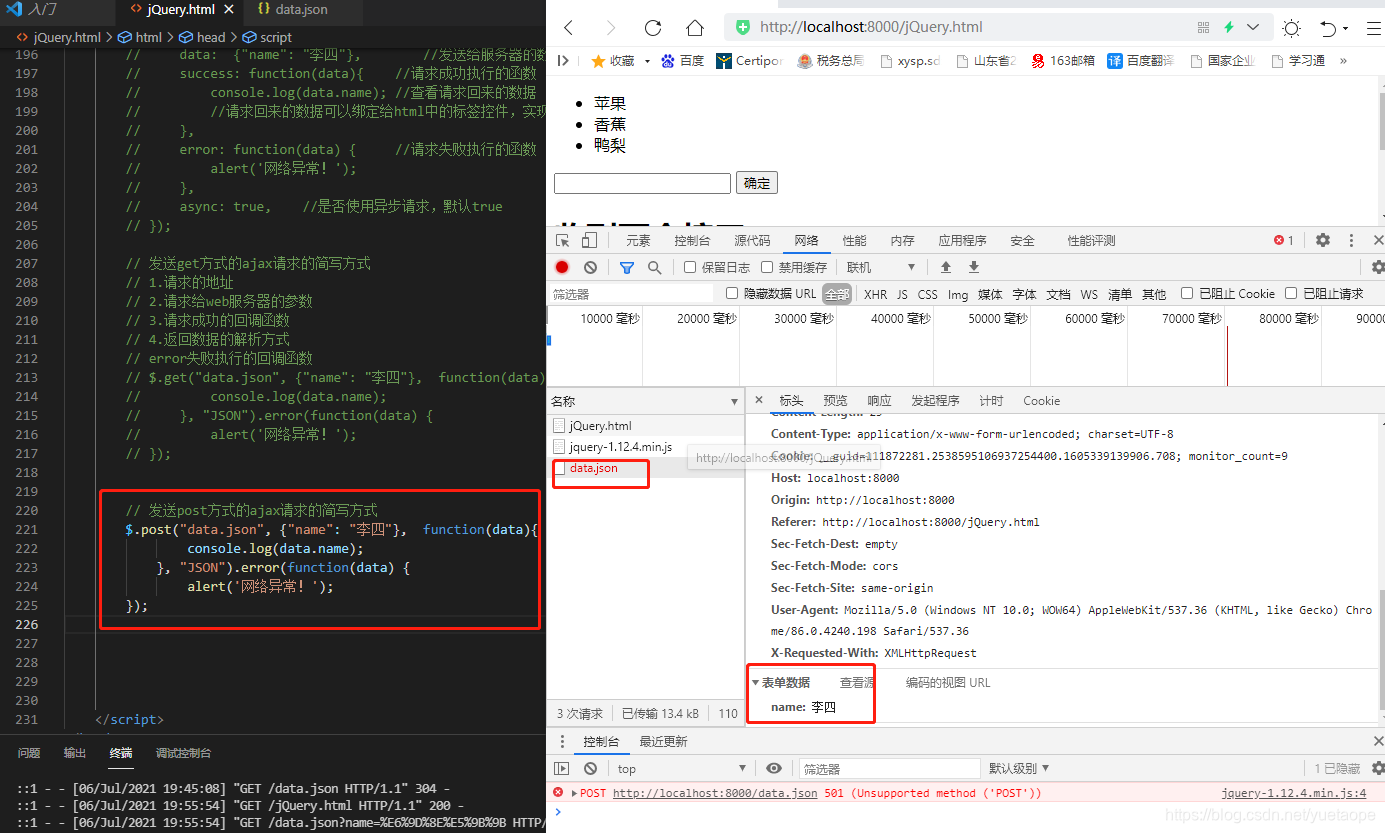Switch to the 应用程序 Application tab

[x=962, y=240]
